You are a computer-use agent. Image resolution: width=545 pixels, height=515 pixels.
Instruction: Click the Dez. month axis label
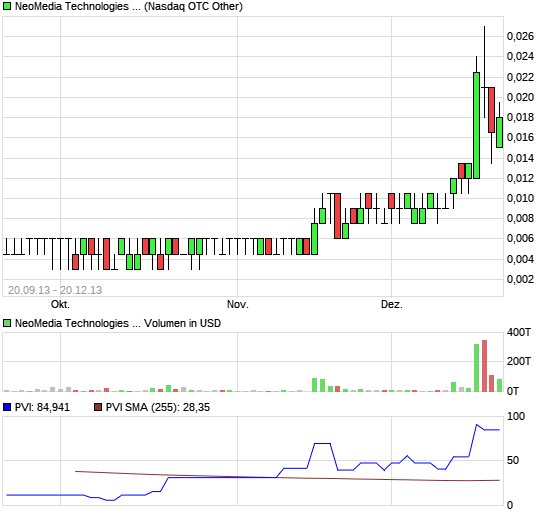pos(391,304)
